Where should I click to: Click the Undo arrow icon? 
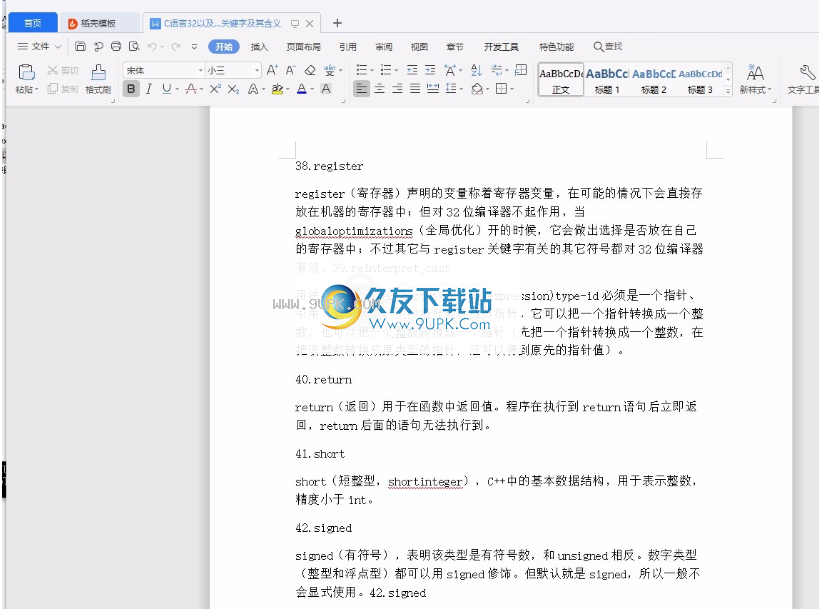pos(152,46)
